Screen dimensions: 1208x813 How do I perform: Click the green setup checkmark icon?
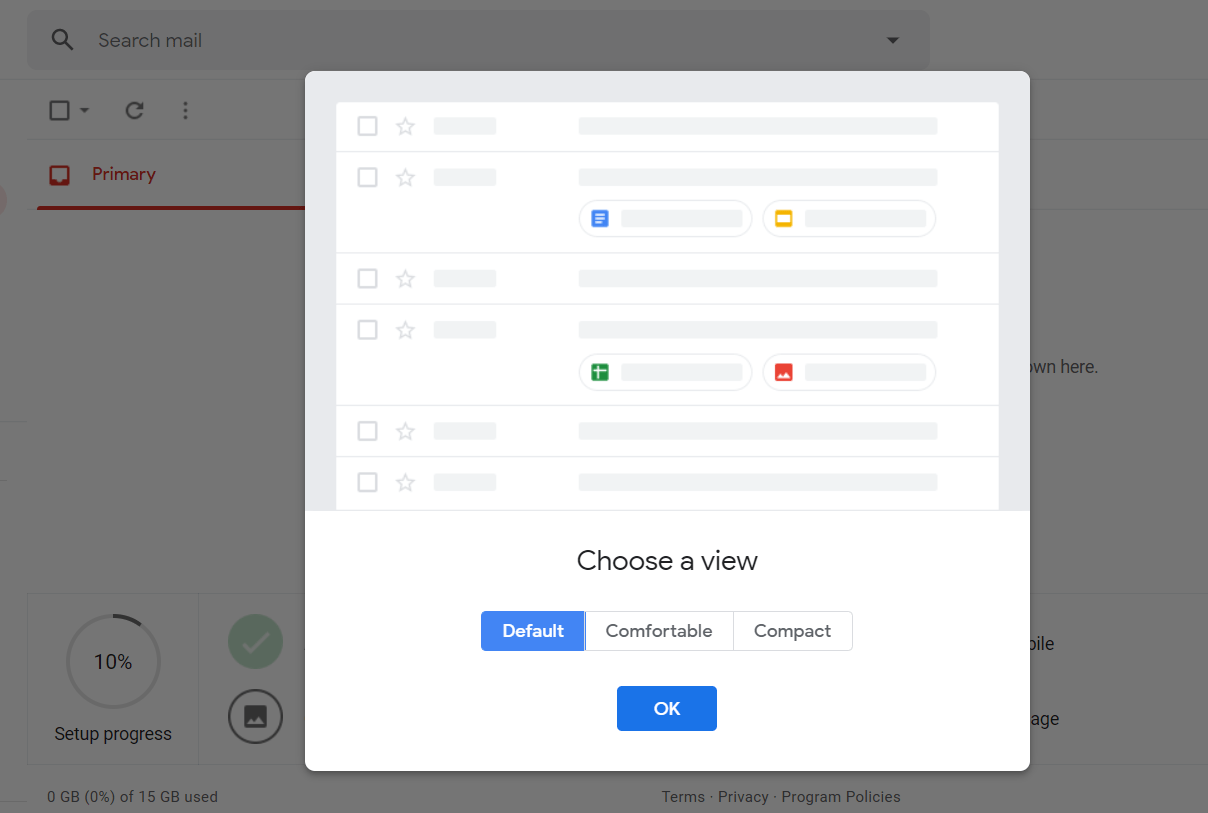[255, 641]
